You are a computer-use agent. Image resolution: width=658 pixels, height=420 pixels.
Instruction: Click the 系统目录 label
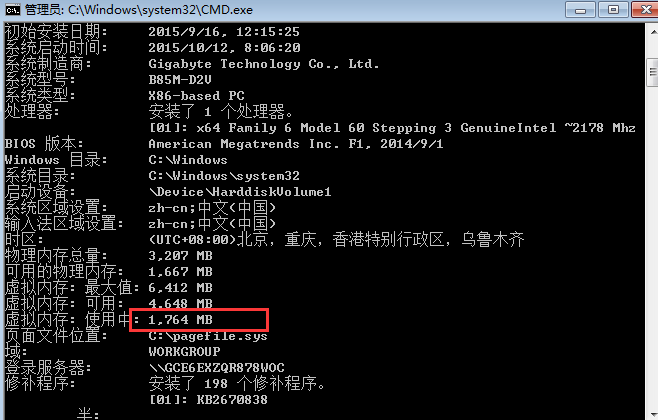[x=39, y=176]
